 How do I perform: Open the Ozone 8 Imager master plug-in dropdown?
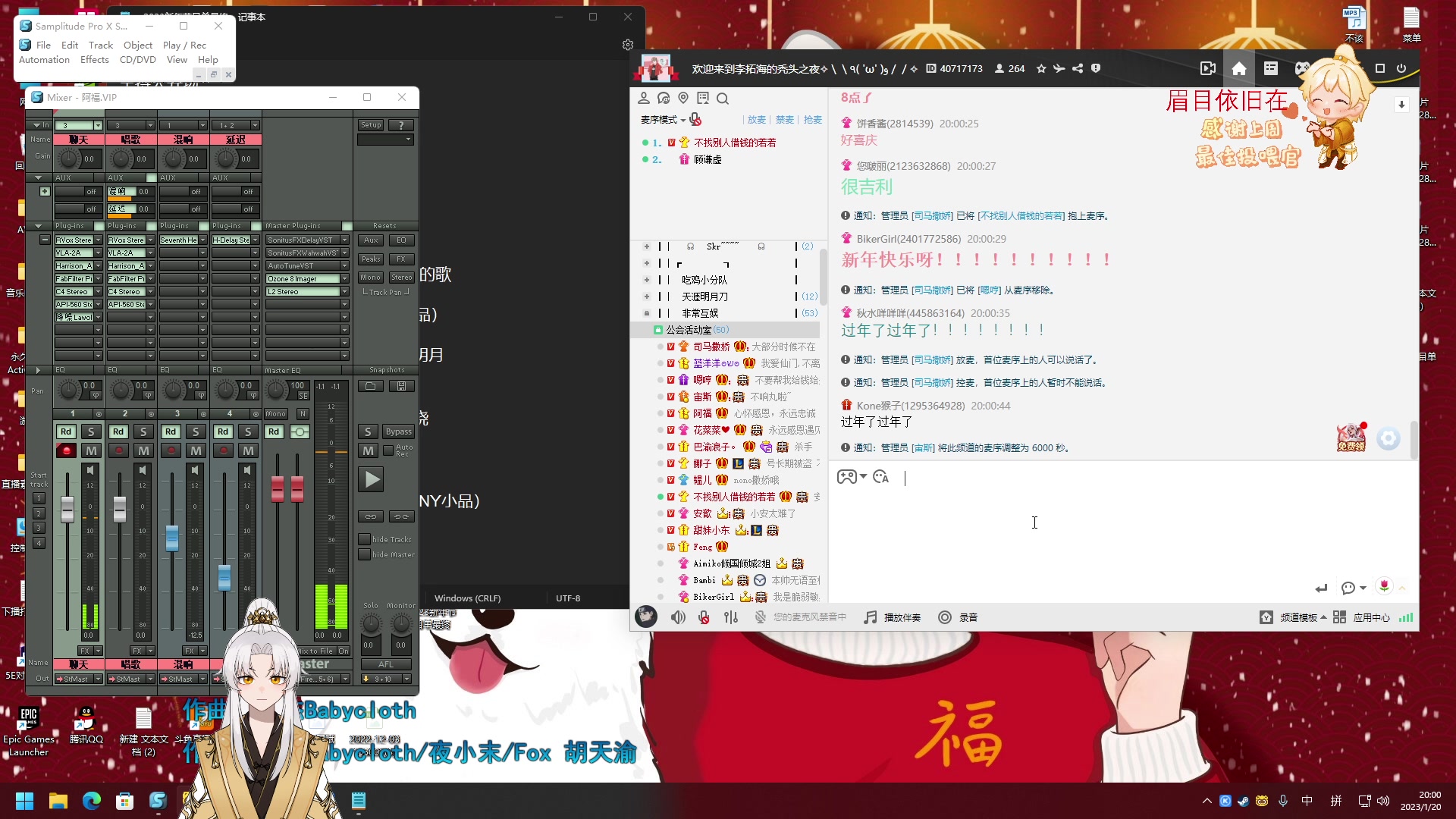tap(344, 278)
